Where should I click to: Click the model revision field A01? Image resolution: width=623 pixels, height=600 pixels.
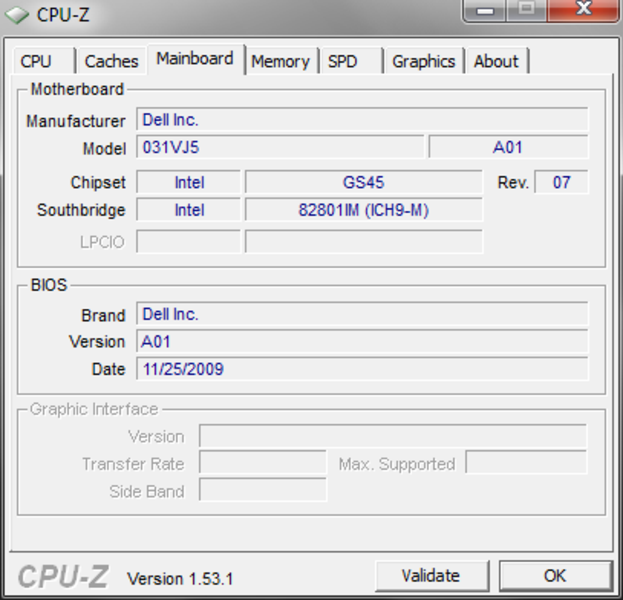pyautogui.click(x=508, y=147)
